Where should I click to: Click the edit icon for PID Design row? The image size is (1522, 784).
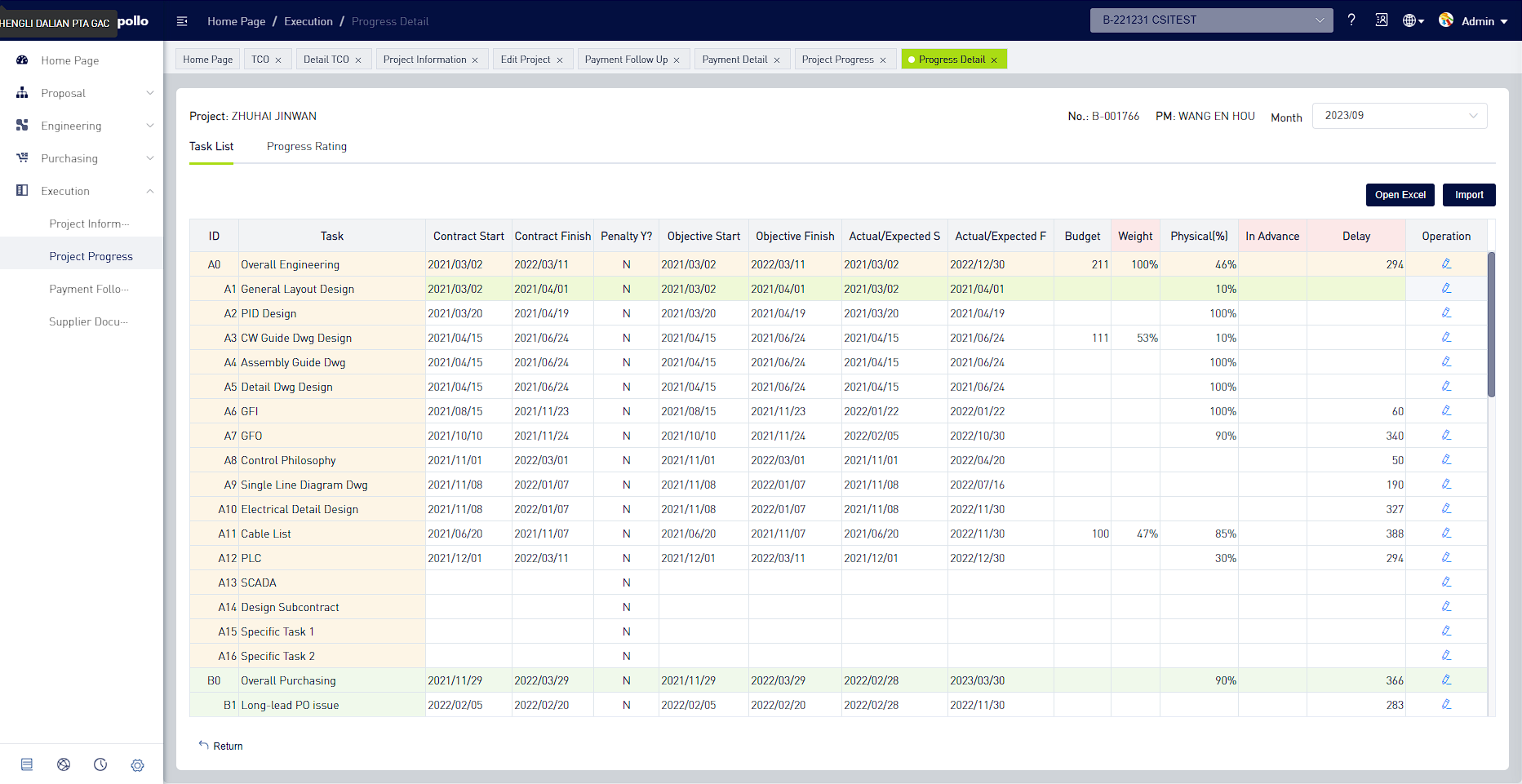tap(1446, 313)
